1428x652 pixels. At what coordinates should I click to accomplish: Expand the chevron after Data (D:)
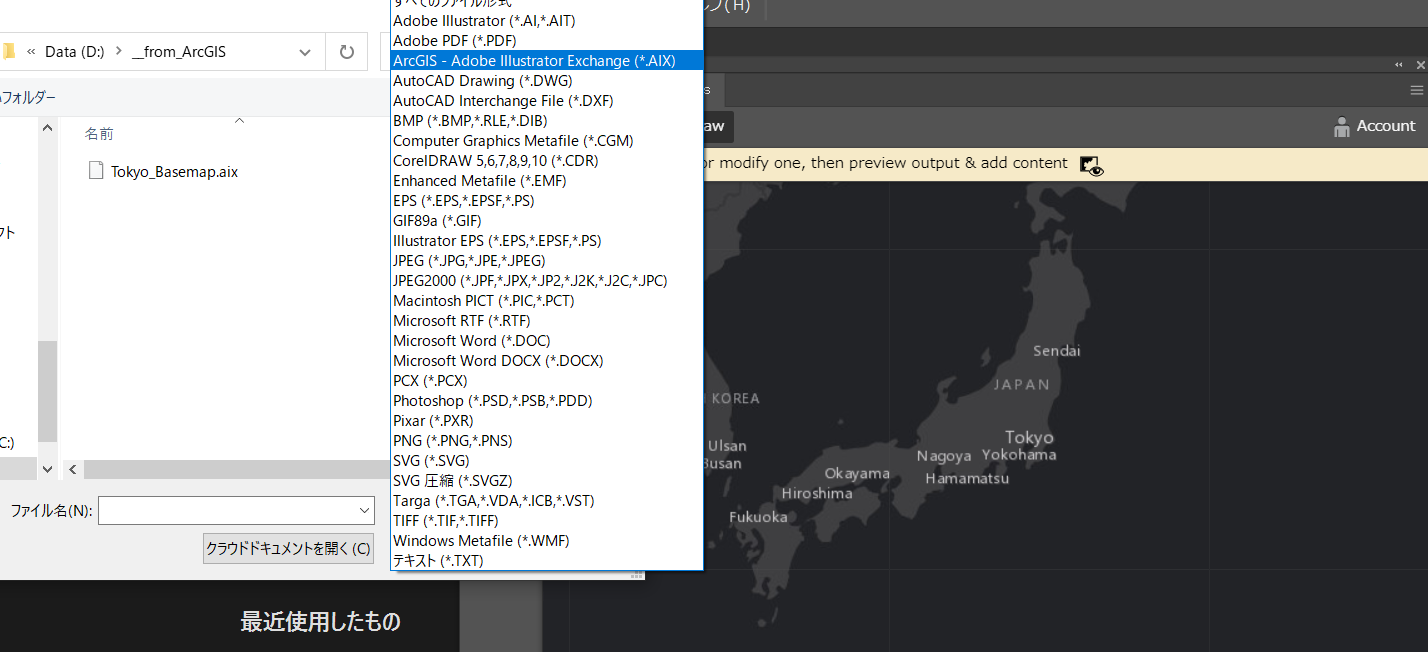(119, 52)
